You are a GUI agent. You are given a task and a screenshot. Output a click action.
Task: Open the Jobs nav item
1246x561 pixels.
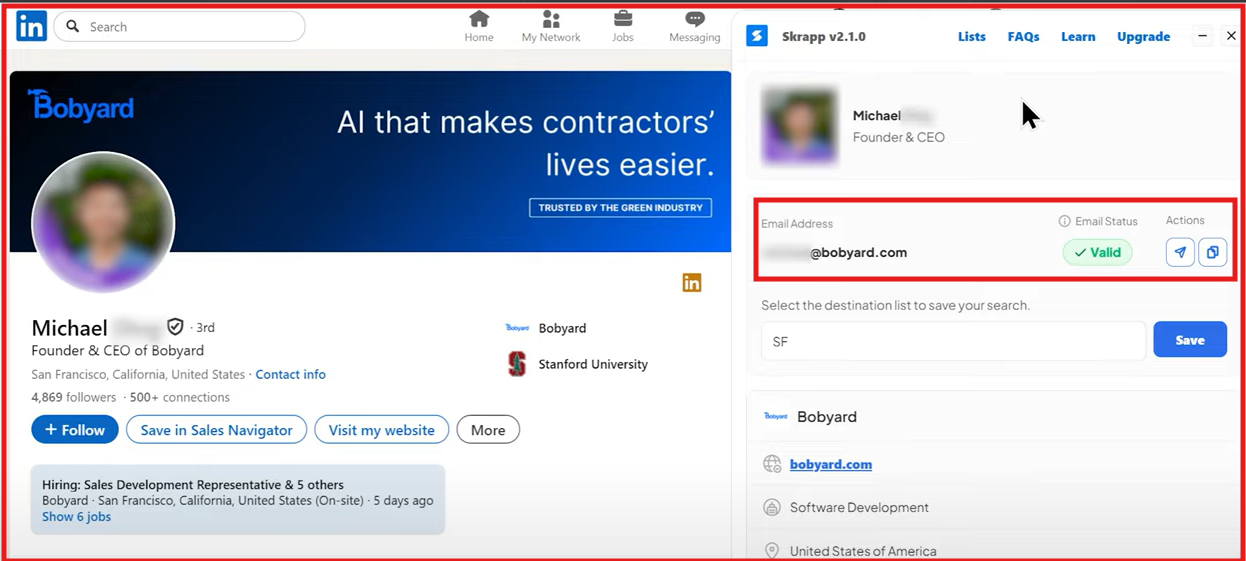point(623,27)
